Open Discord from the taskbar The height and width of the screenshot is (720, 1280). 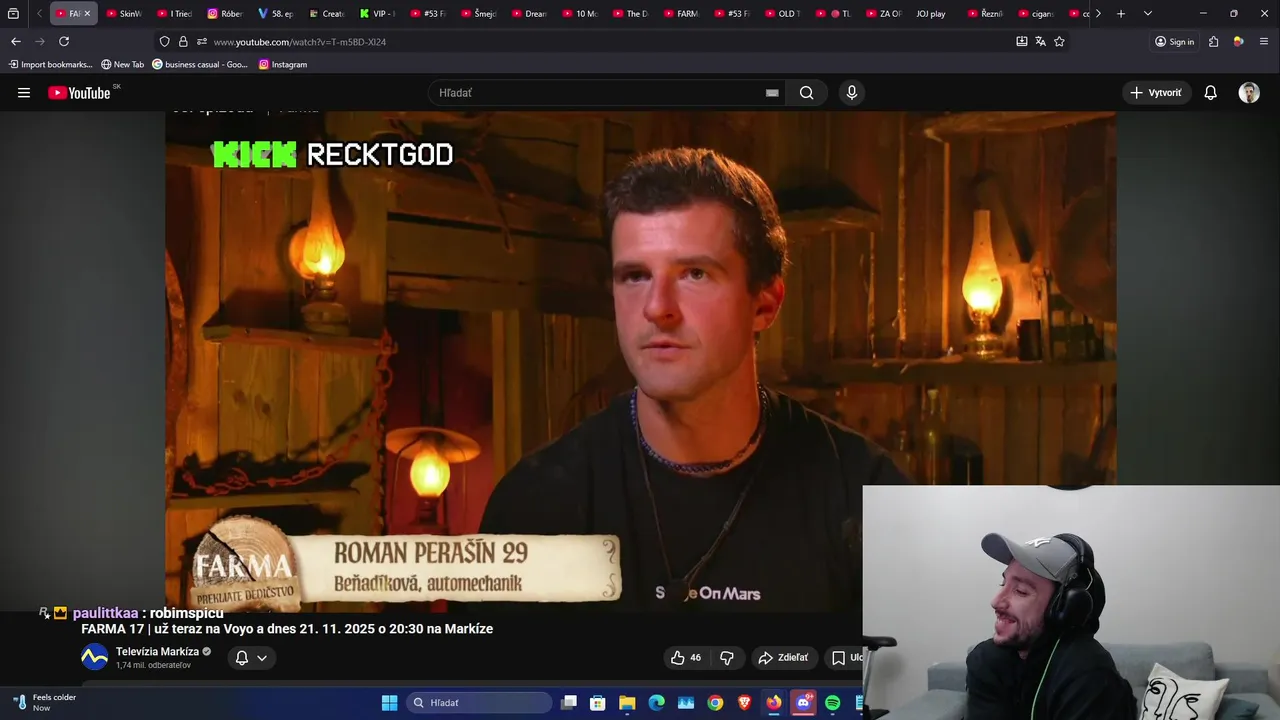pos(803,703)
